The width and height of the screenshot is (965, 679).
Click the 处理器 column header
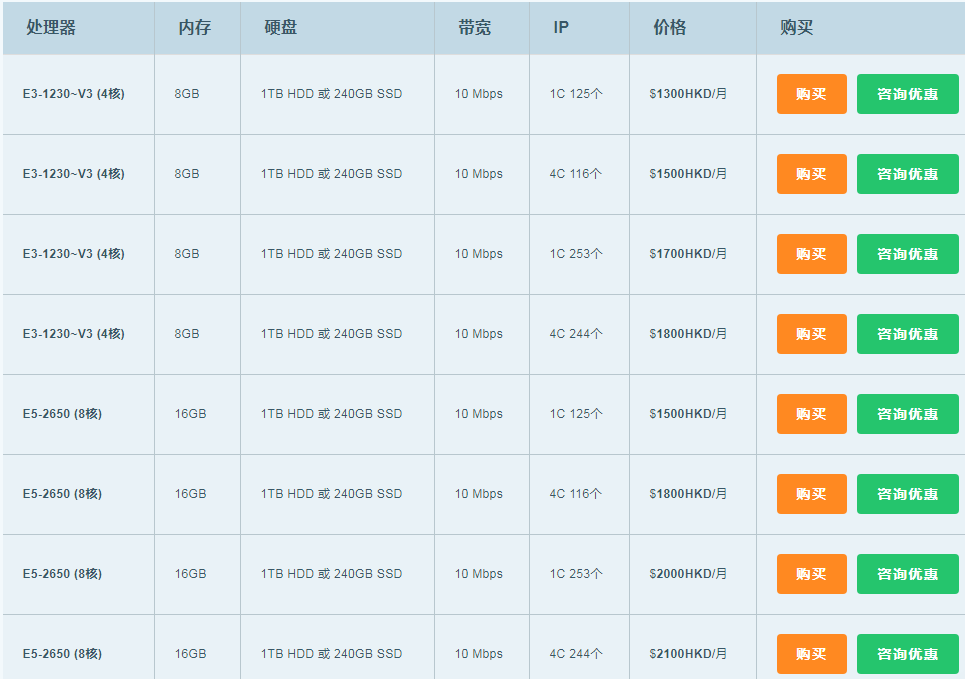[51, 28]
